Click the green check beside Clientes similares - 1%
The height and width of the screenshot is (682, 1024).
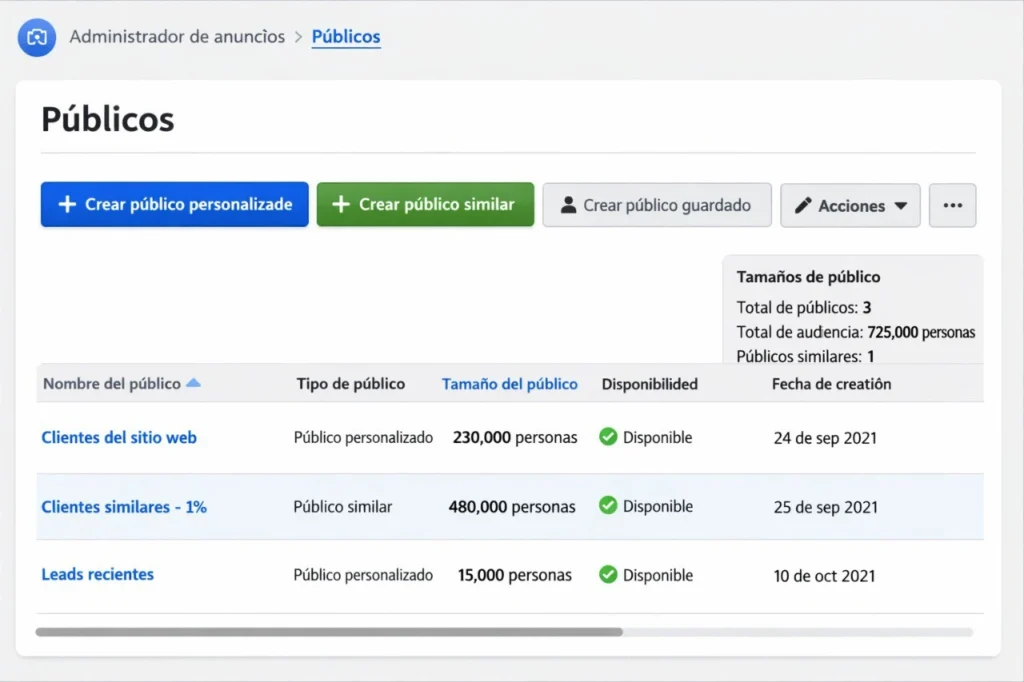(x=608, y=507)
